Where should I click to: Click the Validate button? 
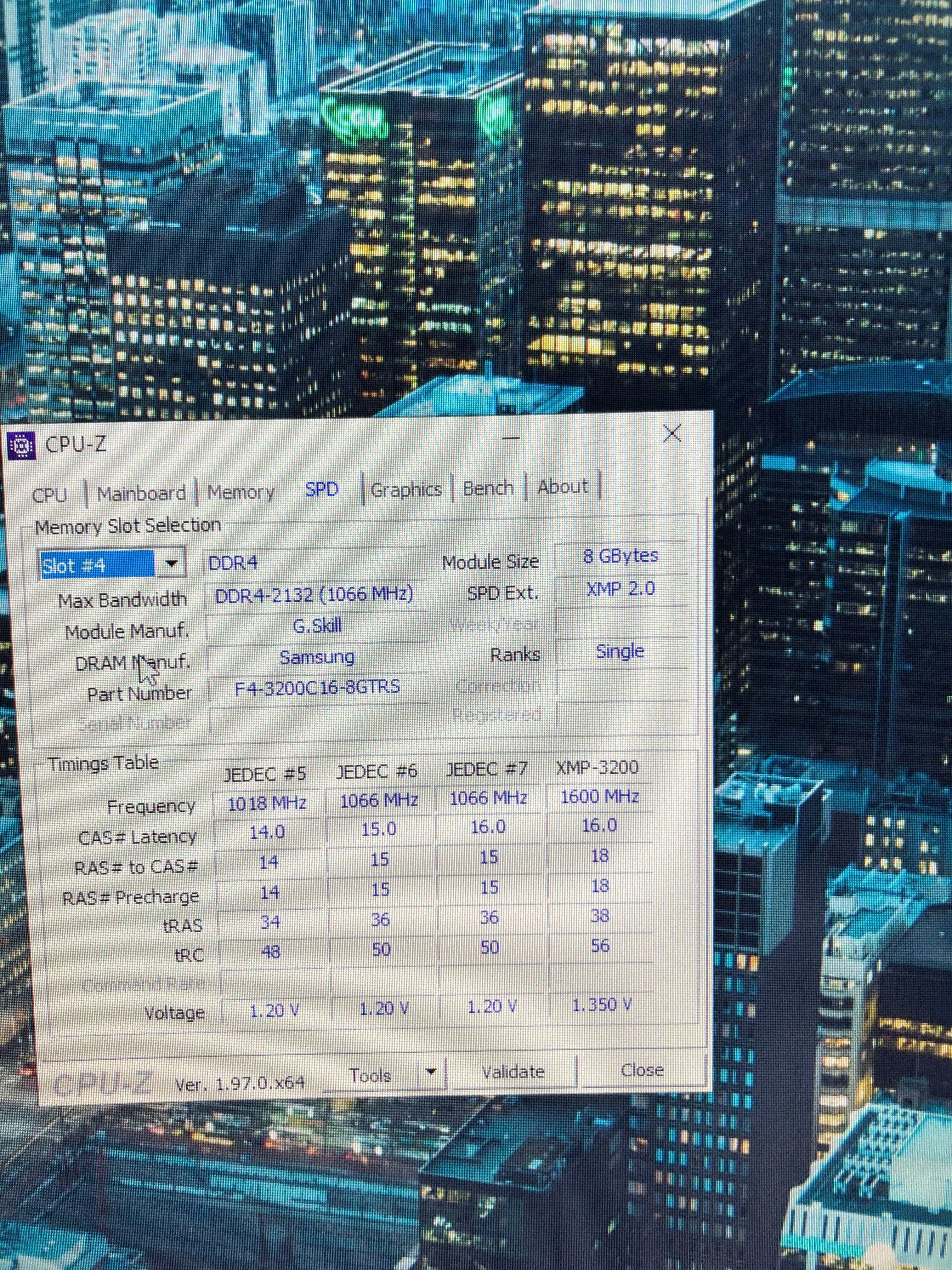[x=513, y=1071]
